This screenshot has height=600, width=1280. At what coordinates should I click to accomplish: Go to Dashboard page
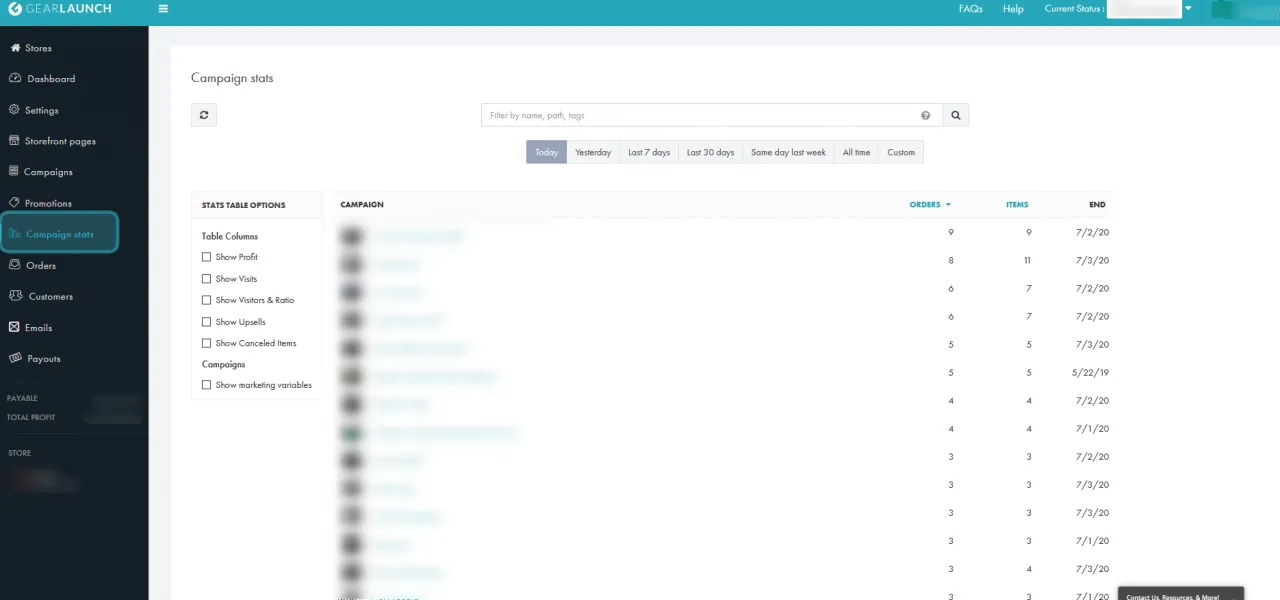tap(51, 79)
